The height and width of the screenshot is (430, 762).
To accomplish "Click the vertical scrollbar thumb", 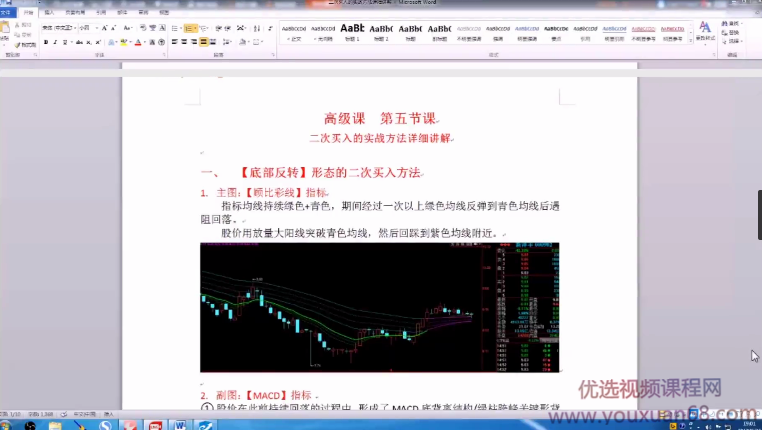I will [x=760, y=215].
